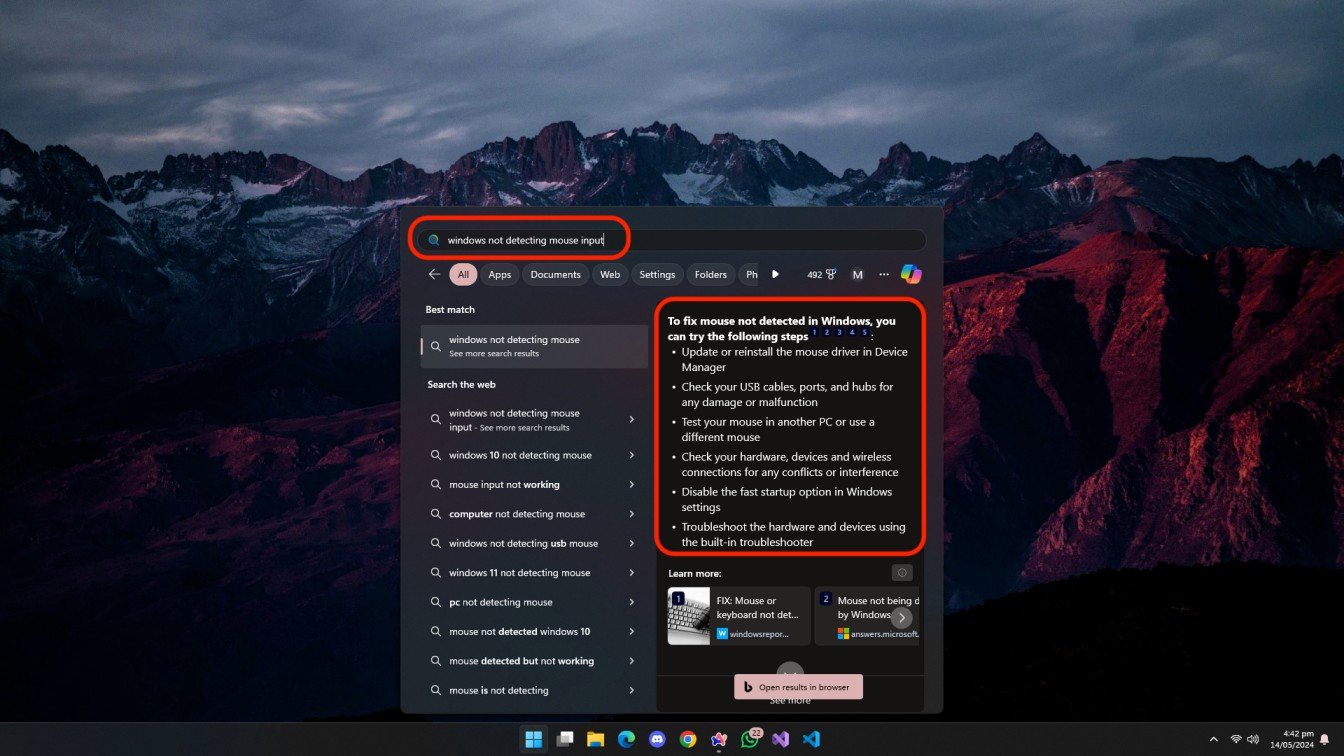1344x756 pixels.
Task: Expand the 'mouse input not working' suggestion arrow
Action: click(631, 485)
